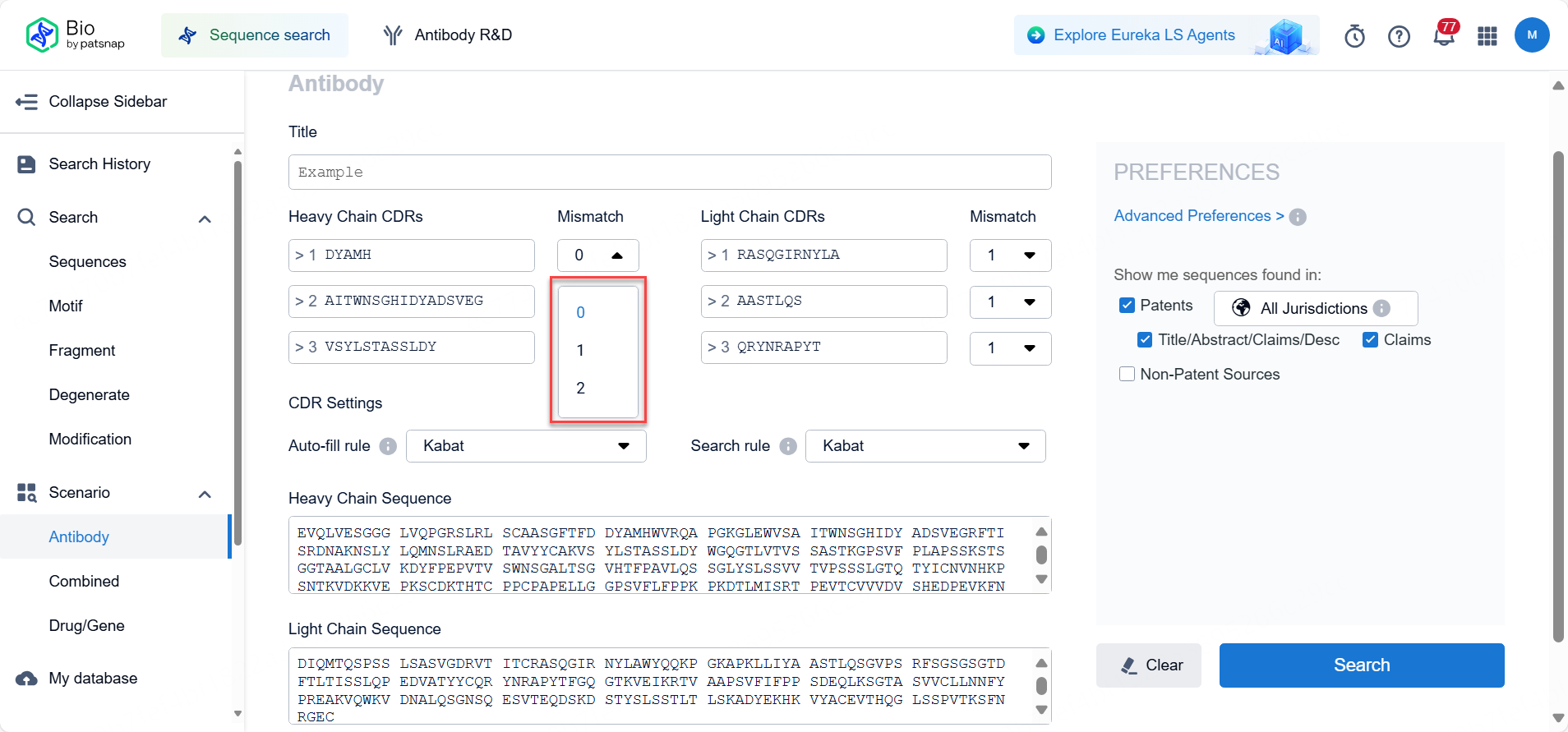This screenshot has height=732, width=1568.
Task: Show the Auto-fill rule info tooltip
Action: click(x=388, y=446)
